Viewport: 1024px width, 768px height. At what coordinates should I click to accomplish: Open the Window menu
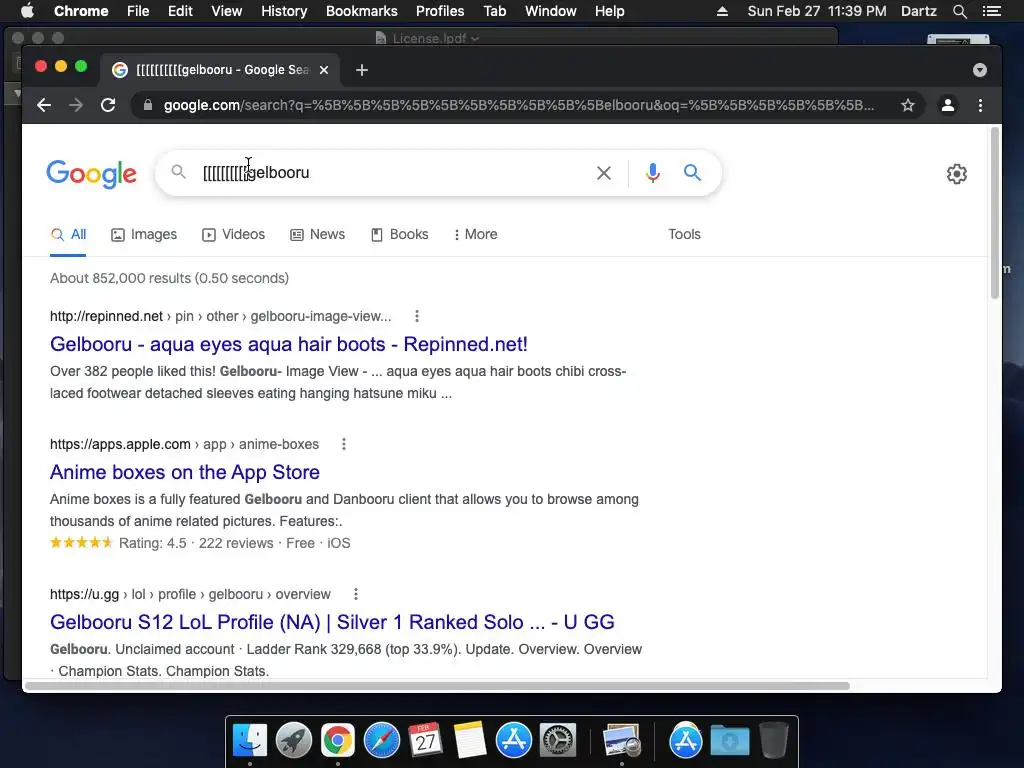point(551,11)
